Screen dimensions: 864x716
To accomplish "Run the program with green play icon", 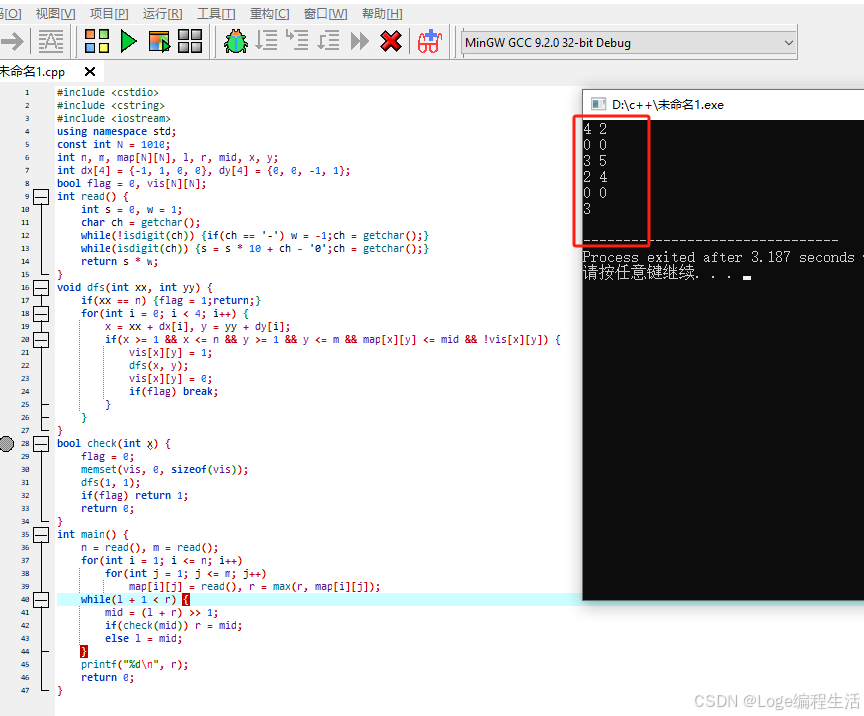I will [128, 41].
